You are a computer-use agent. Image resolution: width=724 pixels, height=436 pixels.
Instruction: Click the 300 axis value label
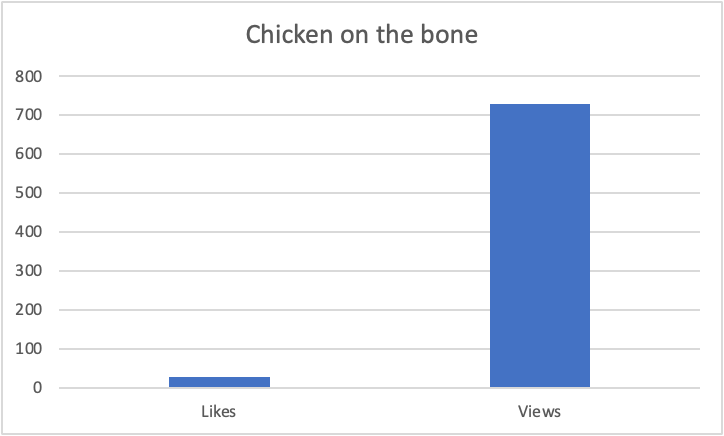pos(28,271)
